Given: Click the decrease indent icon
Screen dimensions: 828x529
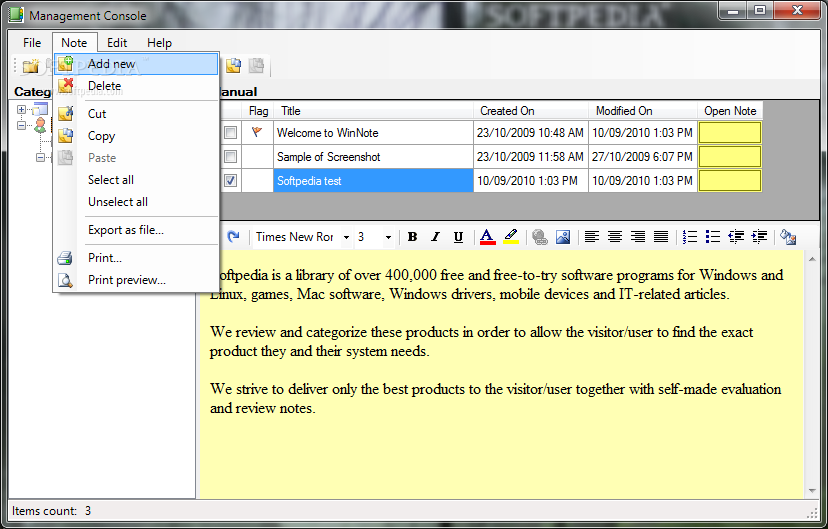Looking at the screenshot, I should click(x=736, y=237).
